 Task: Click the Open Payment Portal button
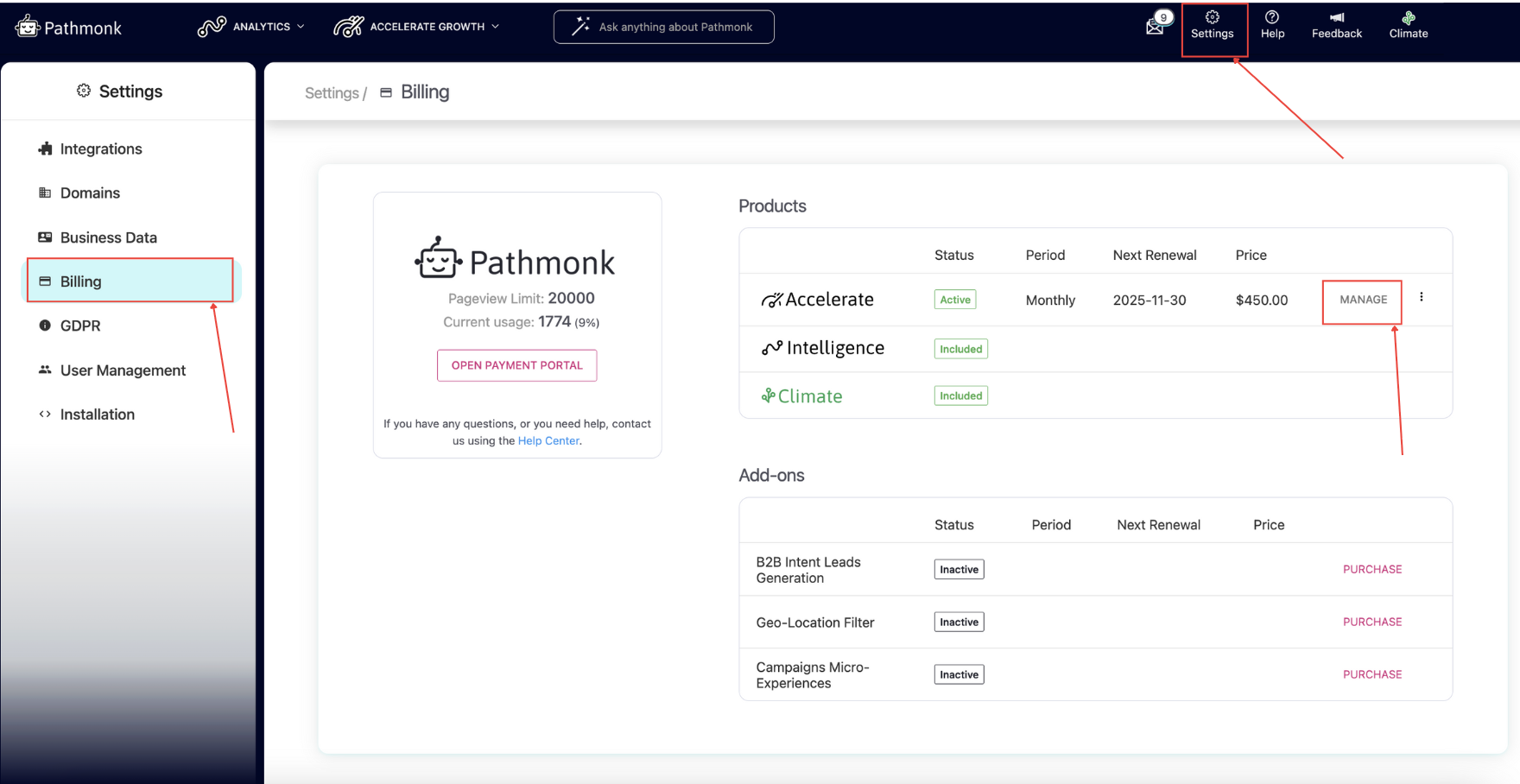click(516, 365)
